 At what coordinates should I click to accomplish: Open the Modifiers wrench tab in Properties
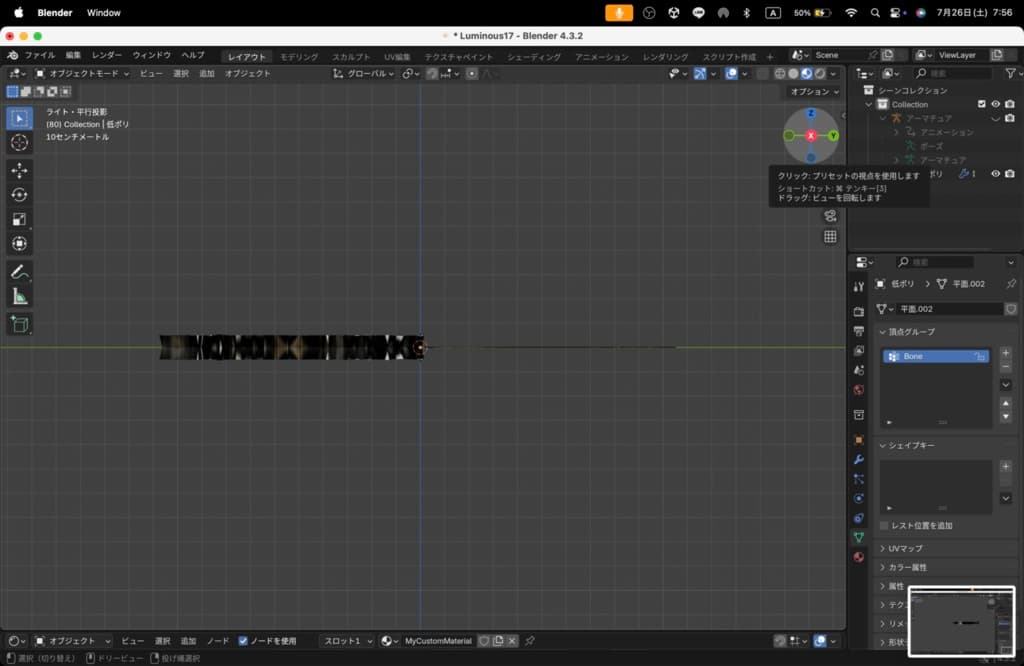(x=859, y=459)
